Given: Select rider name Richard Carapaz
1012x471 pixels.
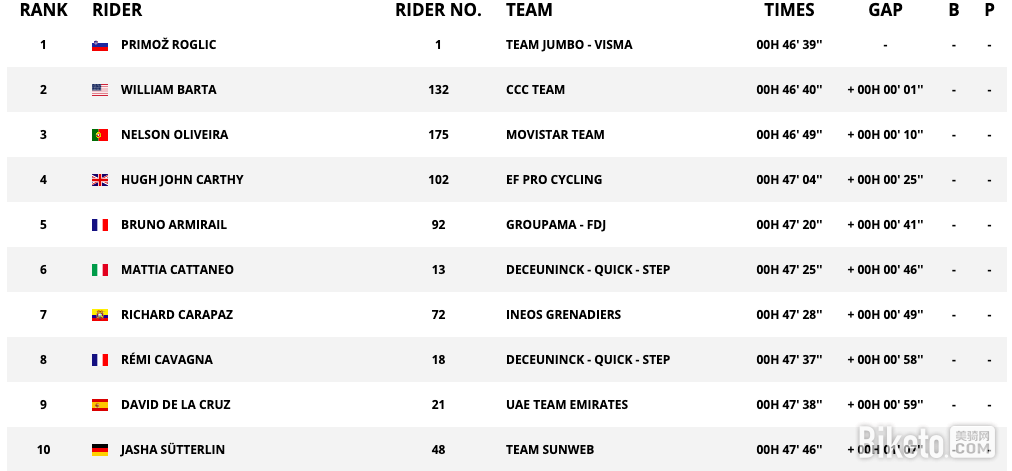Looking at the screenshot, I should tap(176, 315).
